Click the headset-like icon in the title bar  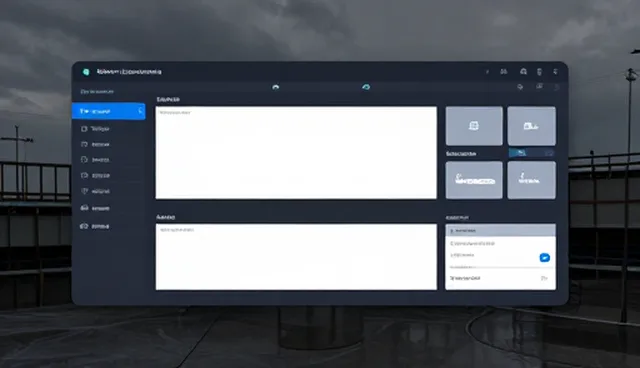pos(523,72)
